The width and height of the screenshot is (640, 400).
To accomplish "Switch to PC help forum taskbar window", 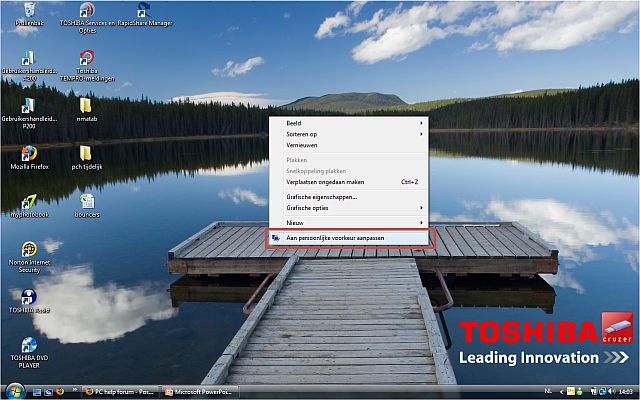I will pos(120,392).
